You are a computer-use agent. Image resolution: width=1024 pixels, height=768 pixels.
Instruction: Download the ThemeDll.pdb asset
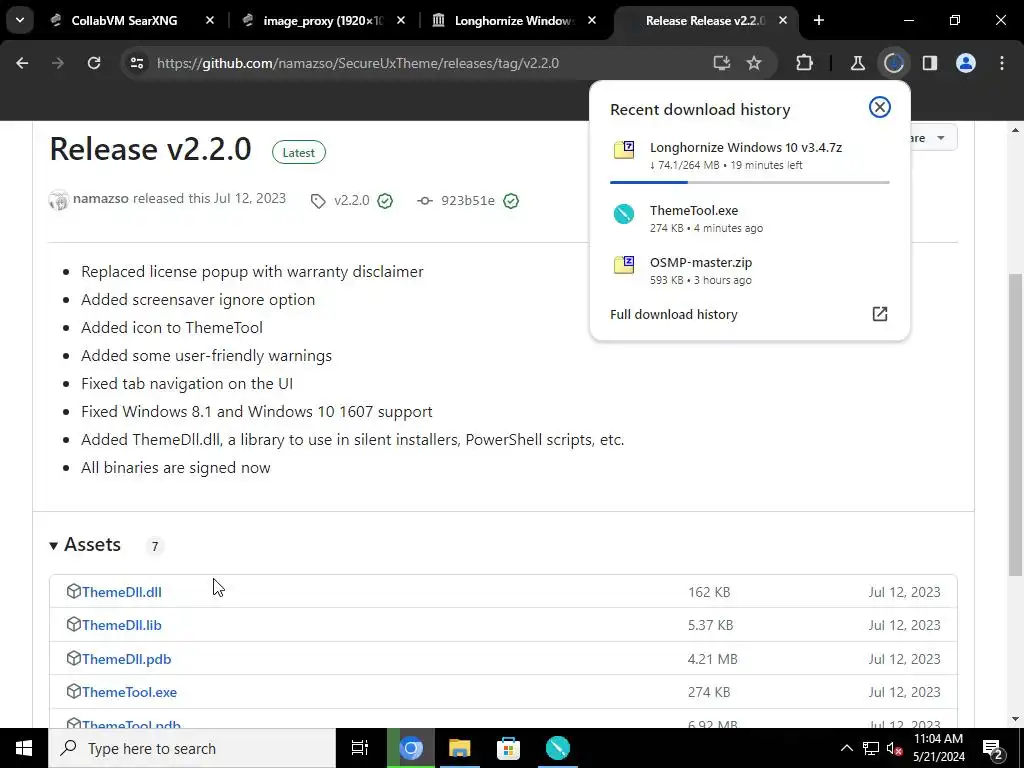[x=126, y=660]
